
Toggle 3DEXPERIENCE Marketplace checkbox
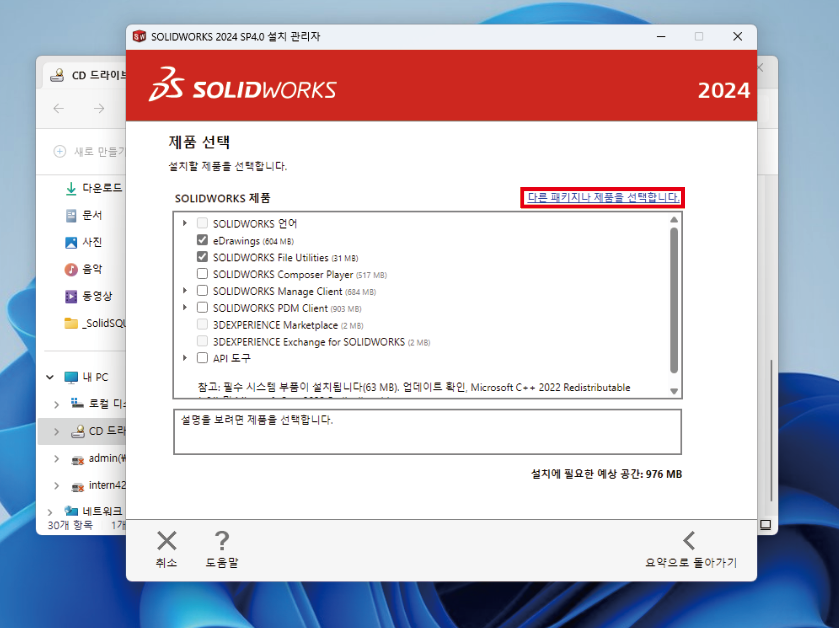(202, 324)
